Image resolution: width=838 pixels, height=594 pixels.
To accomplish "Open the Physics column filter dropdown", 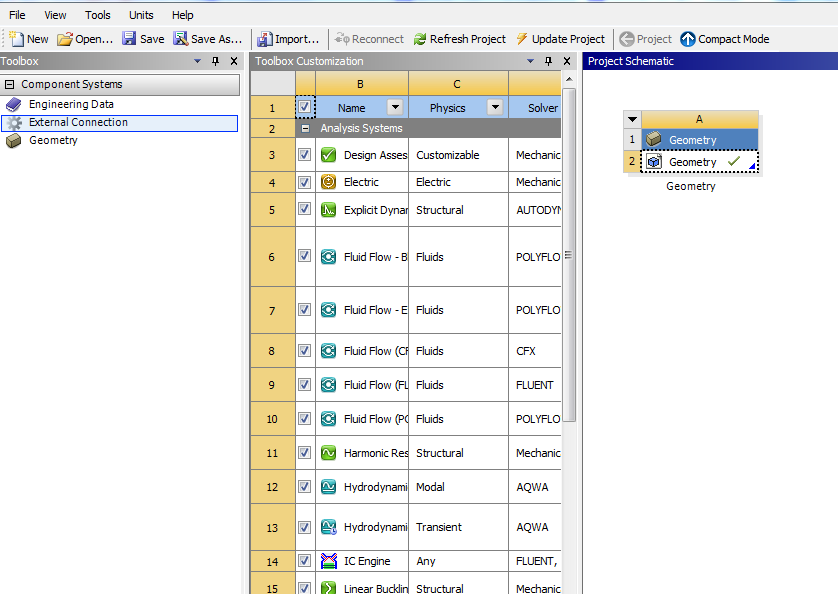I will pos(495,107).
